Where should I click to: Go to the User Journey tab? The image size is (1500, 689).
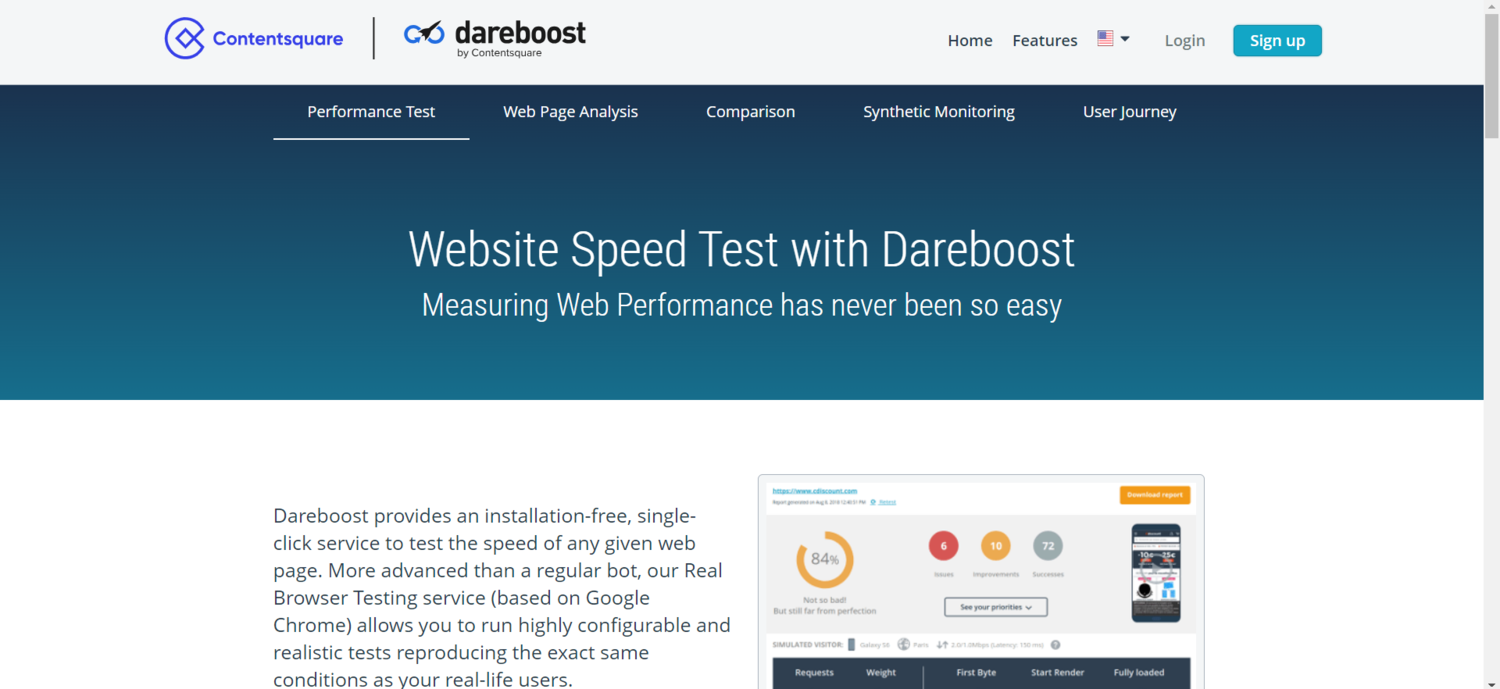click(1129, 112)
